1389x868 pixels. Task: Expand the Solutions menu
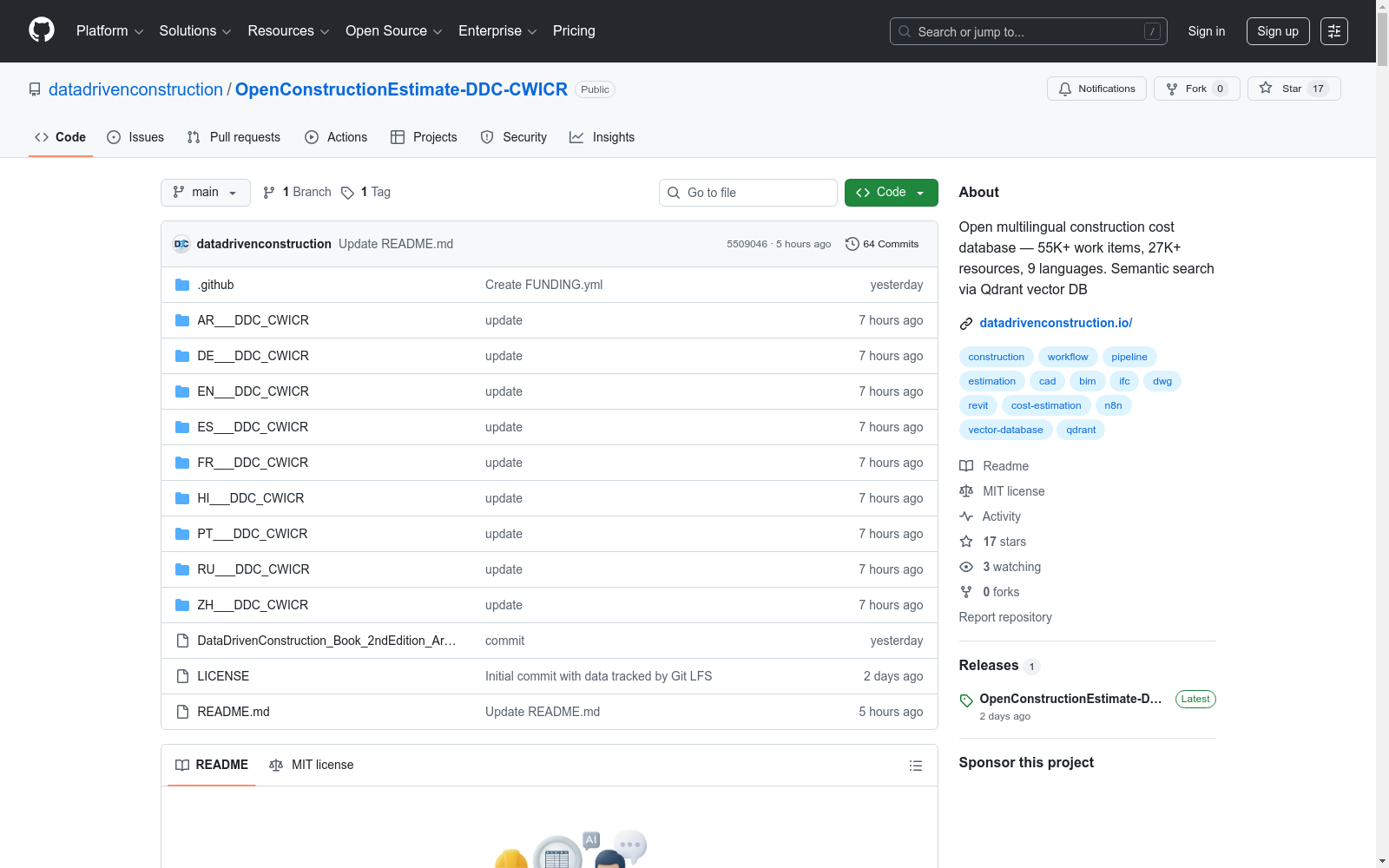click(195, 31)
